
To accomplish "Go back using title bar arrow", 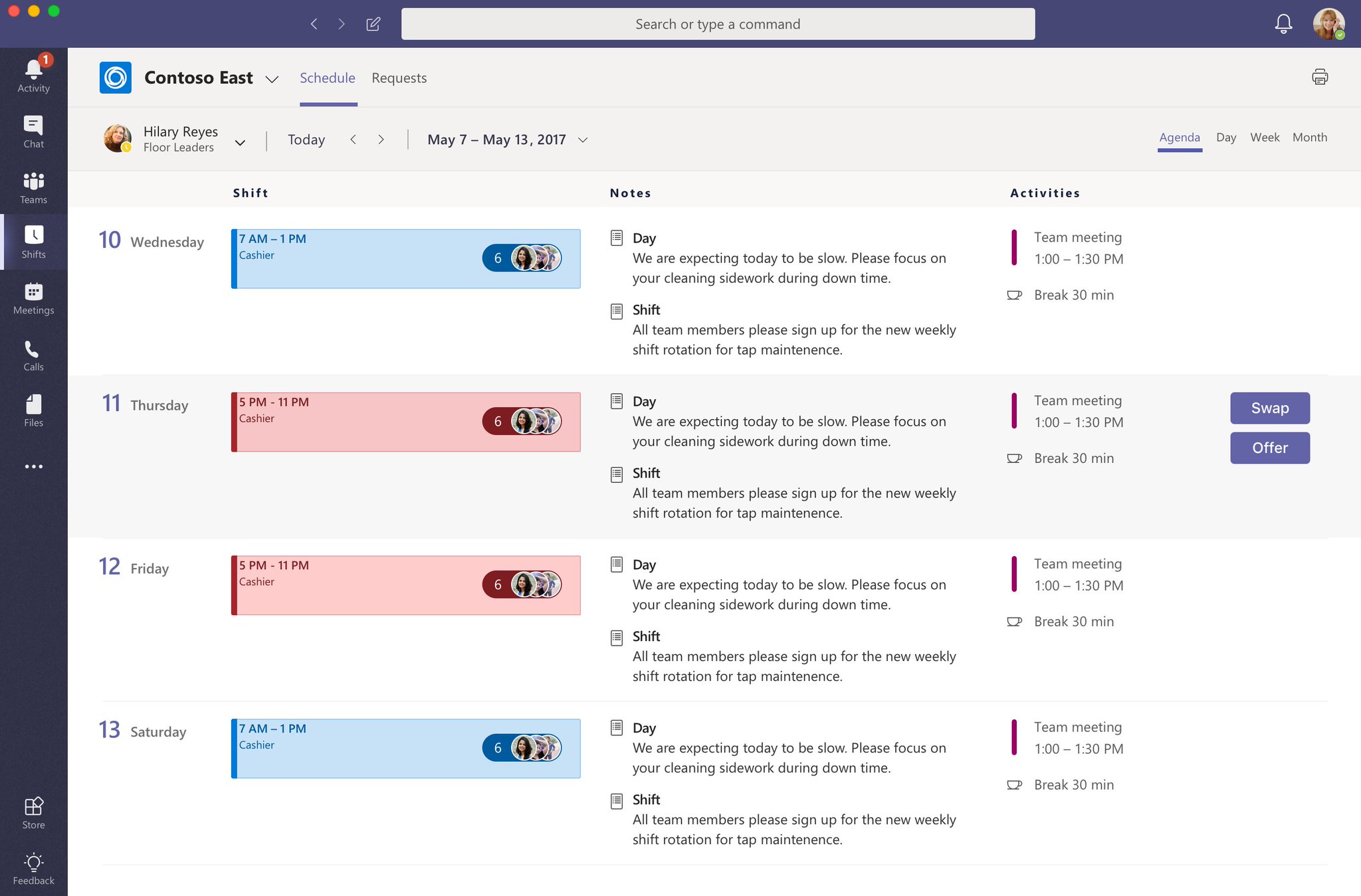I will 314,24.
